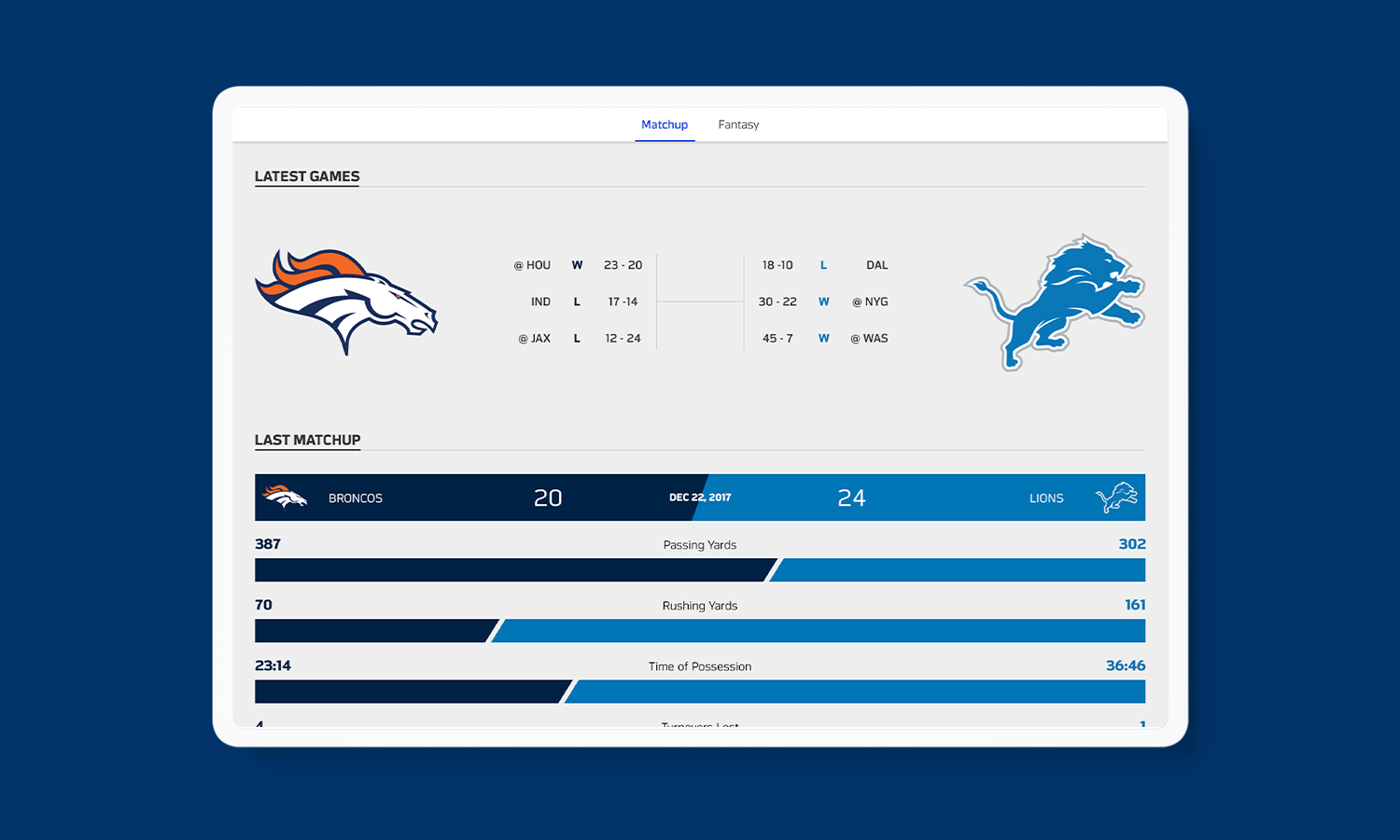This screenshot has height=840, width=1400.
Task: Click the small Lions logo in scoreboard
Action: [x=1116, y=497]
